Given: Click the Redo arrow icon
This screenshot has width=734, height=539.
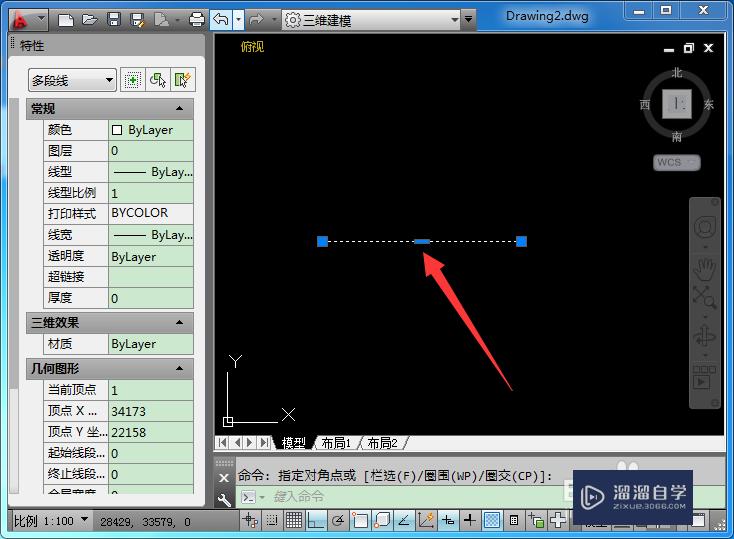Looking at the screenshot, I should tap(256, 20).
